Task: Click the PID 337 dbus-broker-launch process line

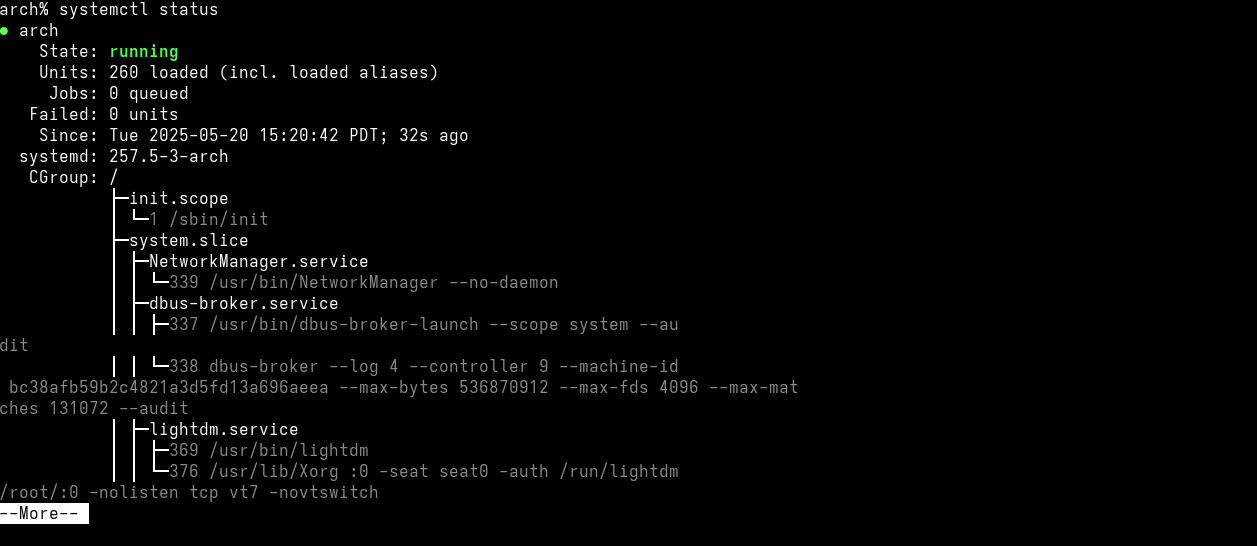Action: [423, 324]
